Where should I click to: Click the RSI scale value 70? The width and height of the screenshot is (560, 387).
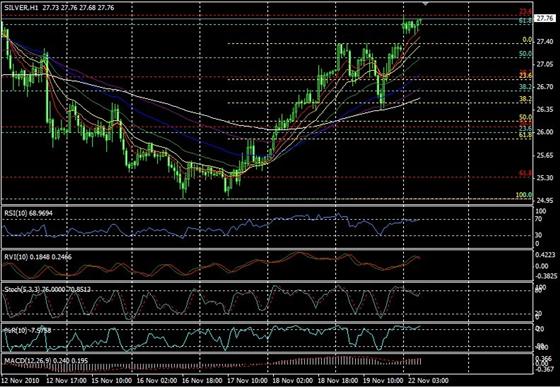pos(539,219)
